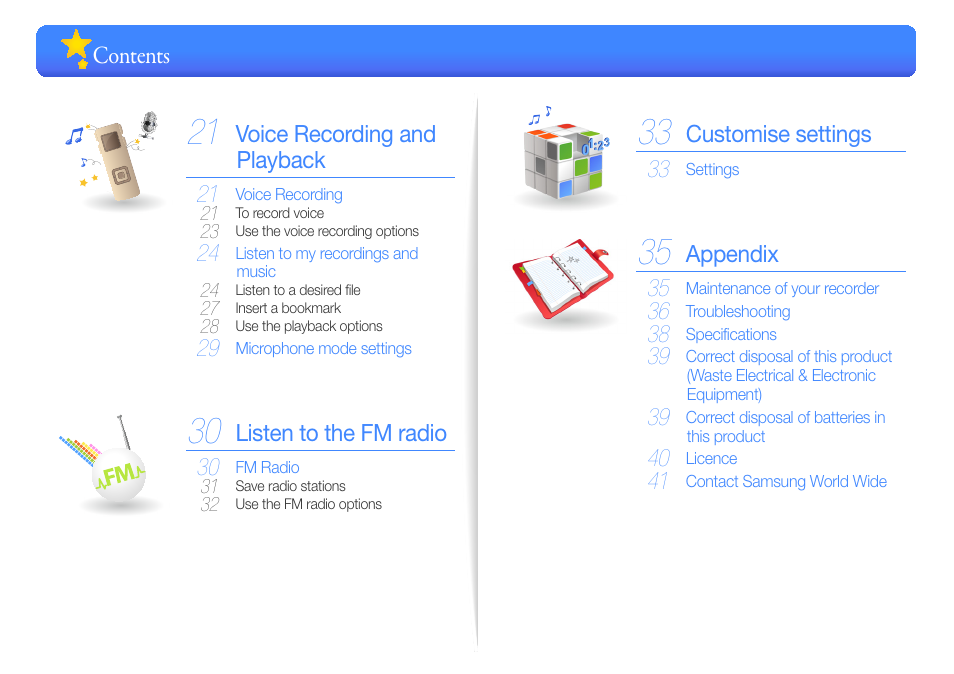
Task: Open the Voice Recording and Playback chapter
Action: pyautogui.click(x=335, y=147)
